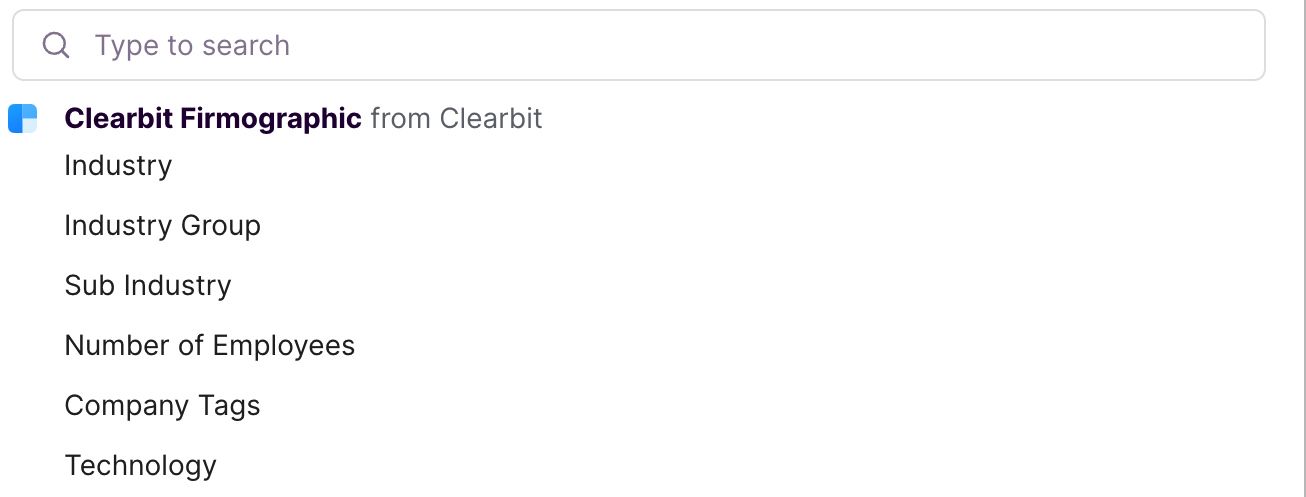Select the Technology attribute

(x=140, y=466)
